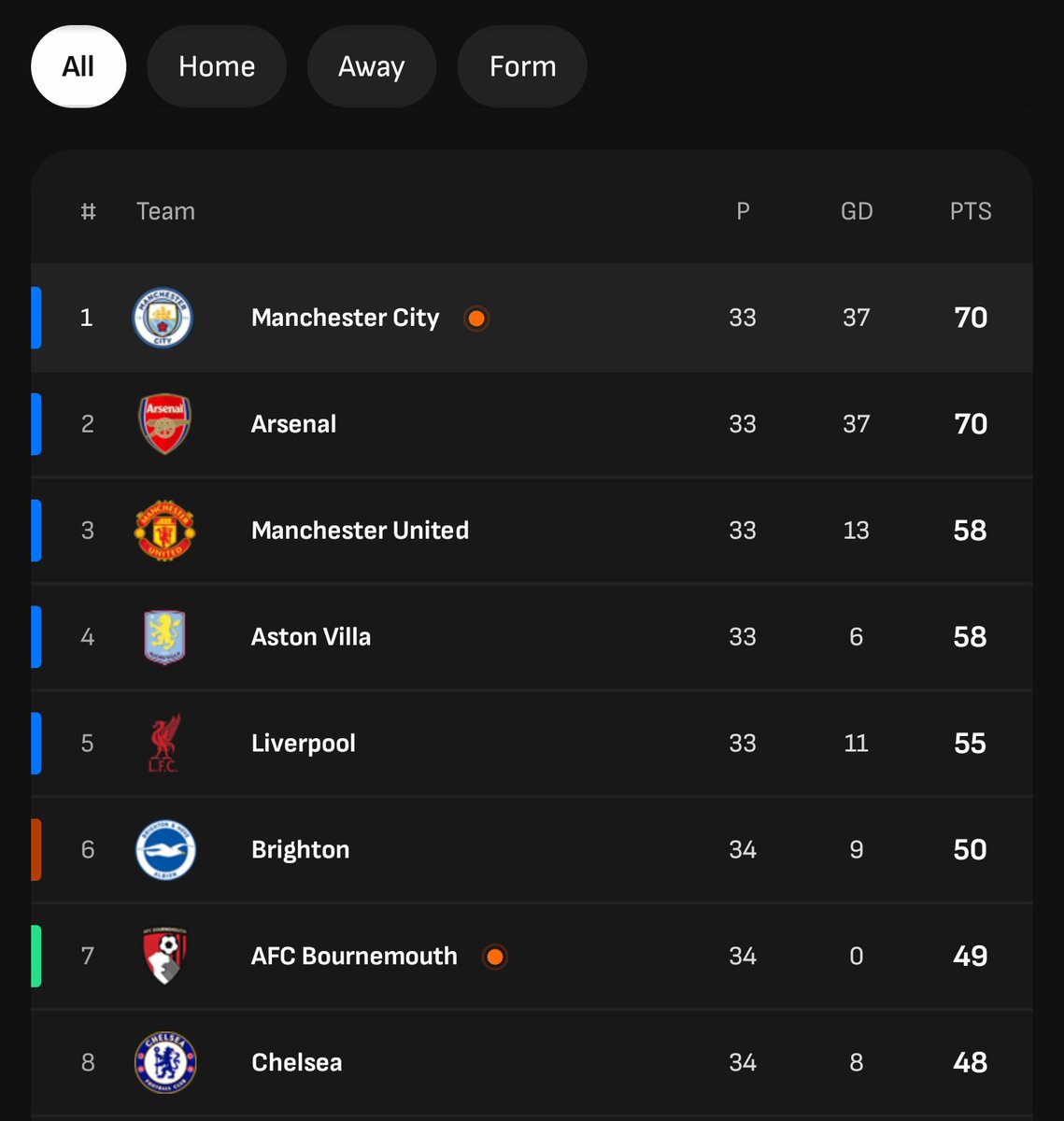Click the Aston Villa club crest

164,637
